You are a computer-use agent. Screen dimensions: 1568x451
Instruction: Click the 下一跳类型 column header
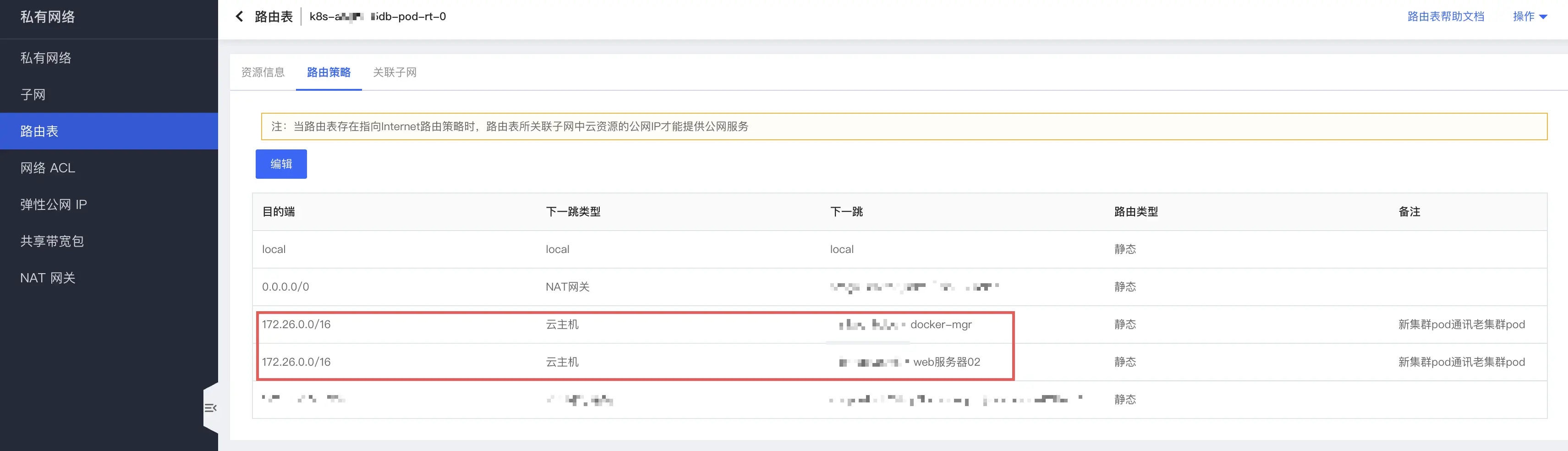pyautogui.click(x=573, y=212)
